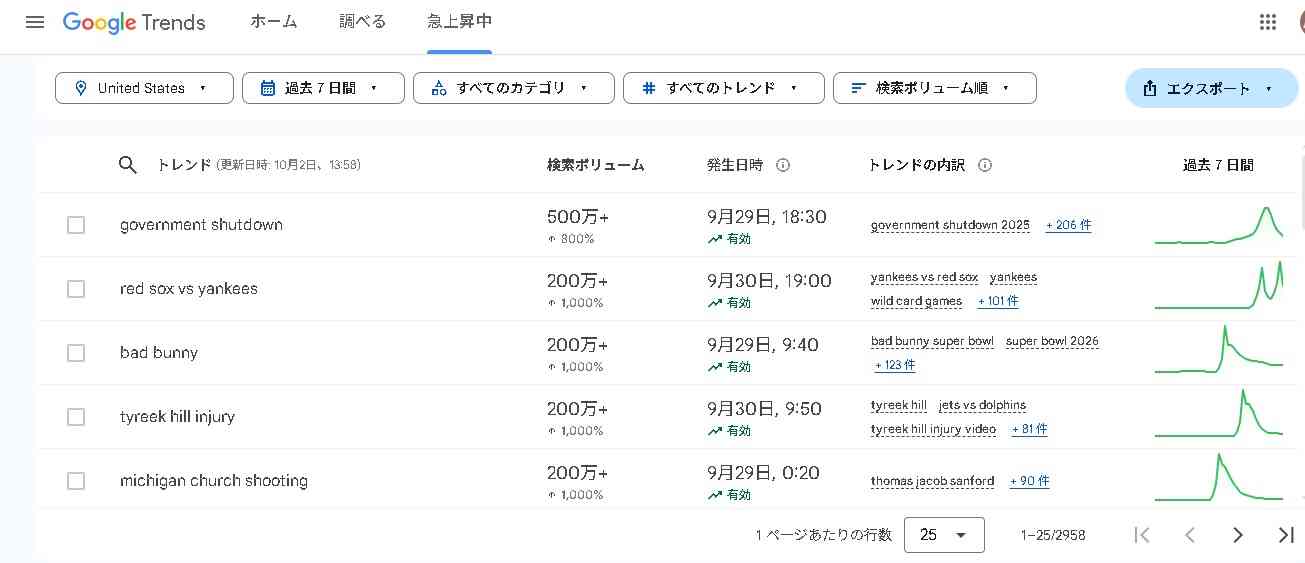Click the export share icon
This screenshot has height=563, width=1305.
[1150, 88]
